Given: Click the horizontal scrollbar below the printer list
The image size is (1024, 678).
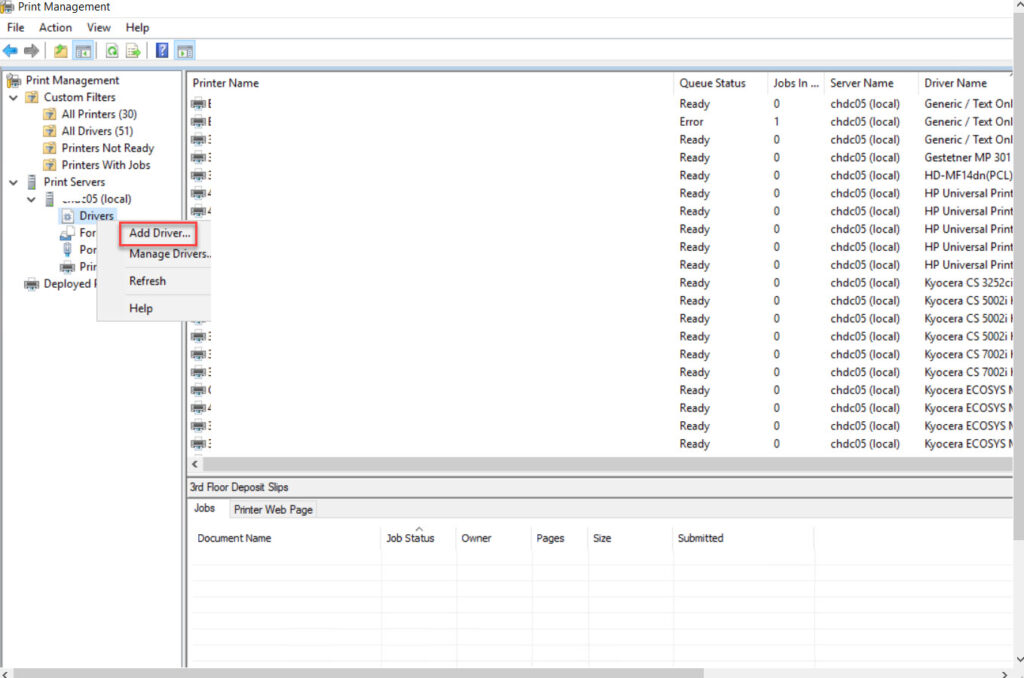Looking at the screenshot, I should [600, 463].
